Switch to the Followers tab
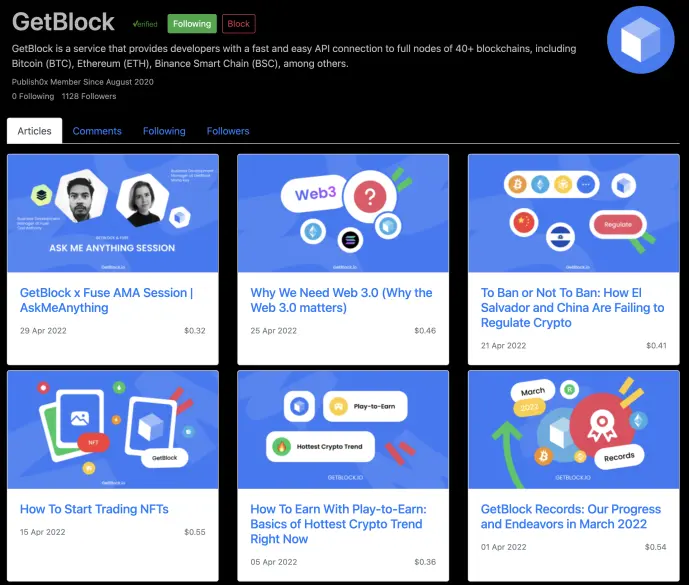Viewport: 689px width, 585px height. (228, 131)
